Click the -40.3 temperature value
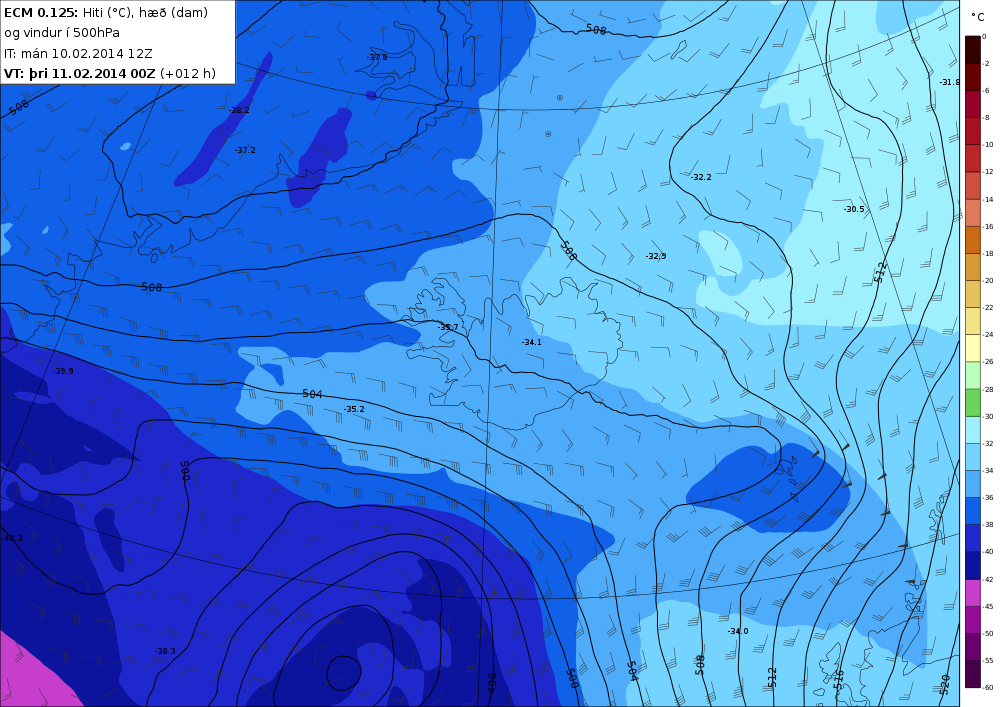 (x=12, y=539)
